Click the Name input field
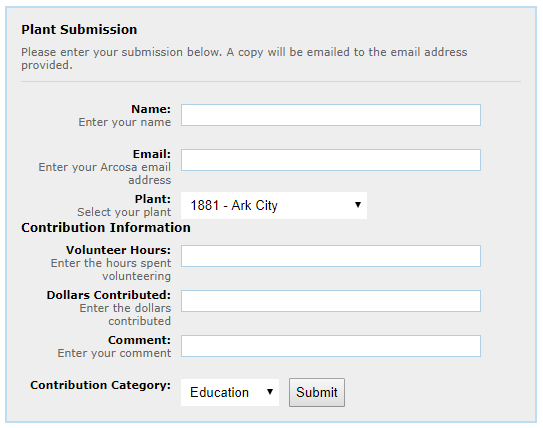 click(331, 115)
